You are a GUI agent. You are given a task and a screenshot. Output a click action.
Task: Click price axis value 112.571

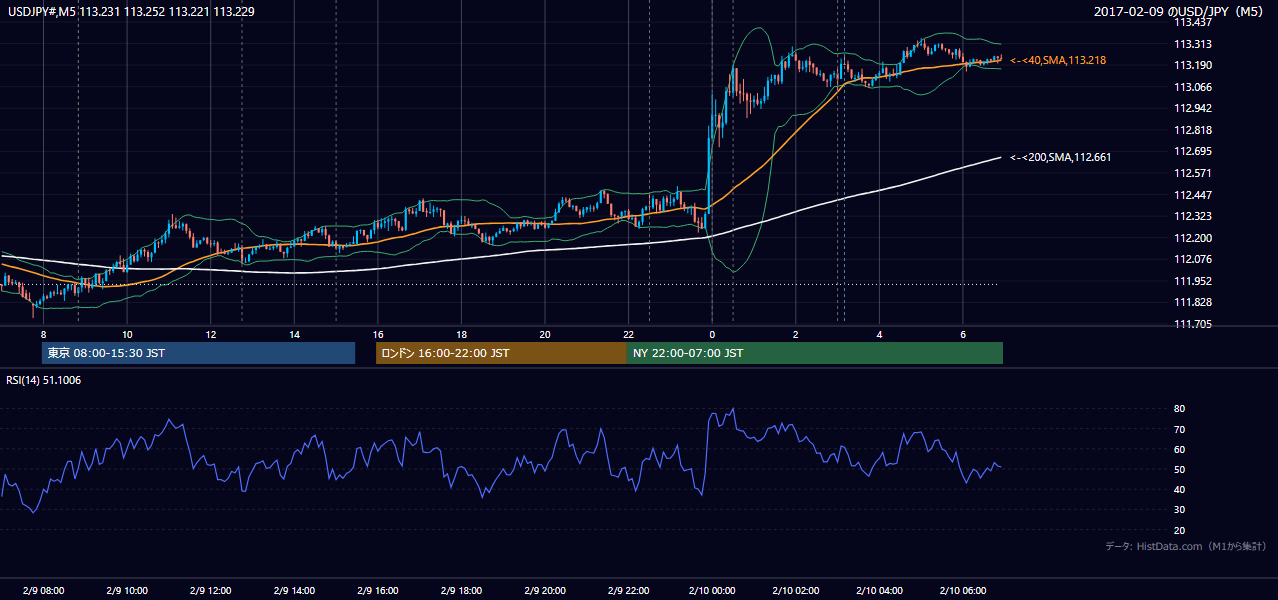(x=1192, y=173)
